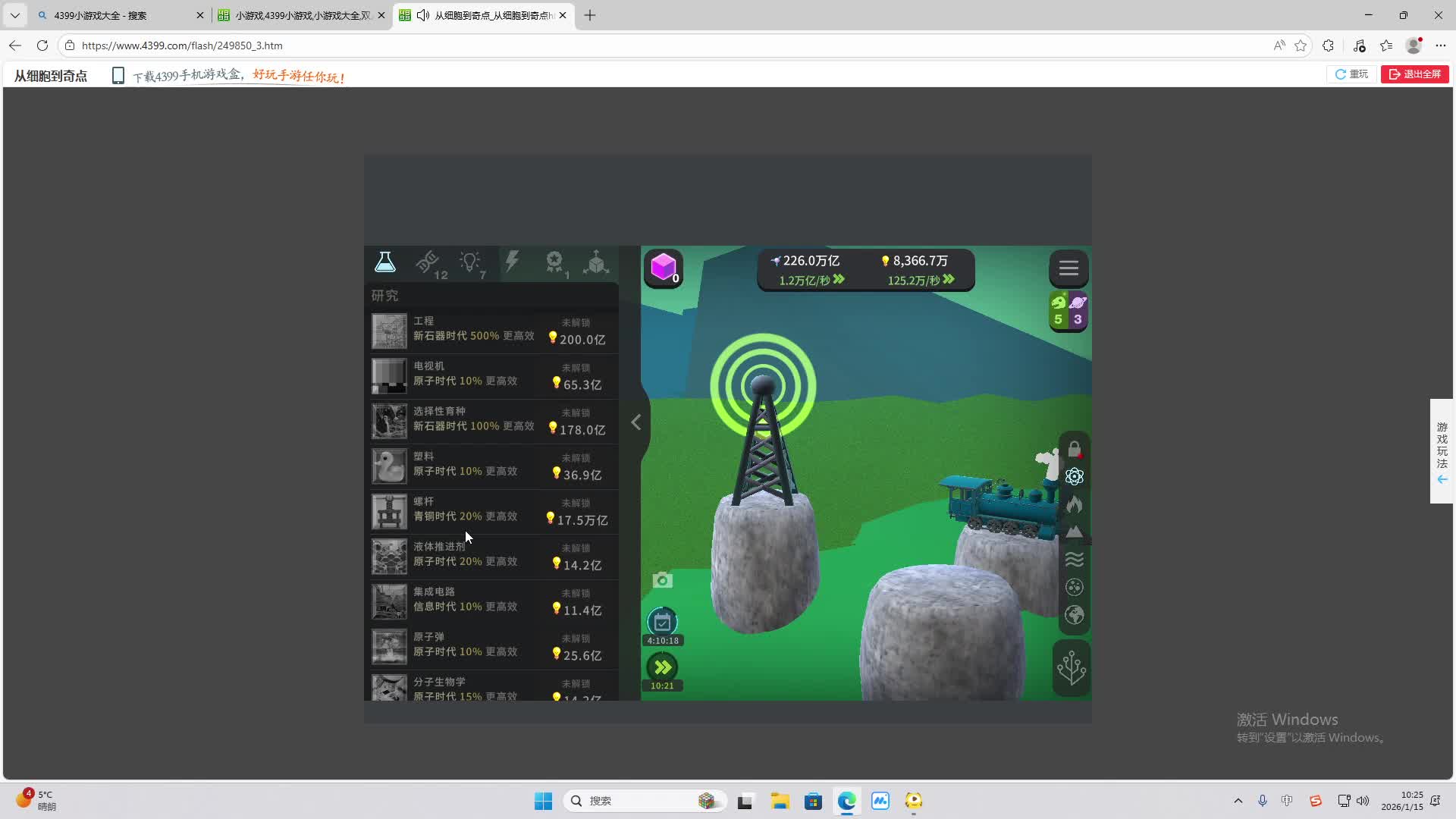The width and height of the screenshot is (1456, 819).
Task: Open the tech tree branch icon
Action: point(1071,668)
